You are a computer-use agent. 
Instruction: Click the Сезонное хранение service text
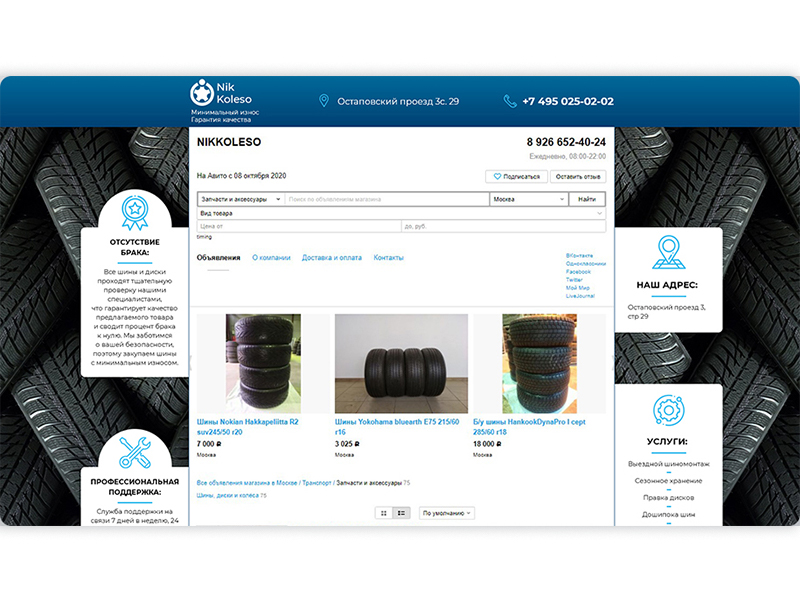pos(668,481)
